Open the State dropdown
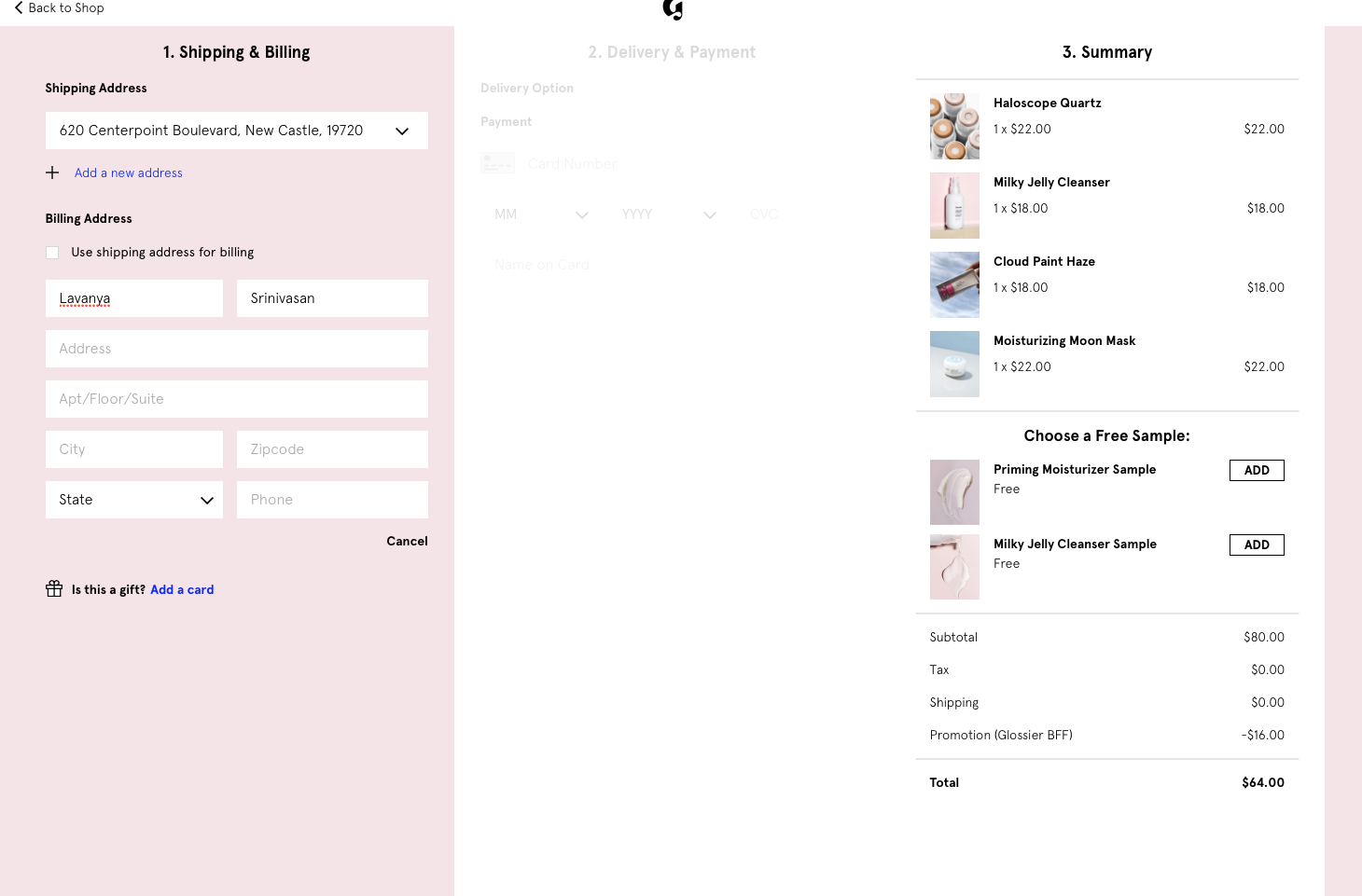Viewport: 1362px width, 896px height. click(134, 500)
